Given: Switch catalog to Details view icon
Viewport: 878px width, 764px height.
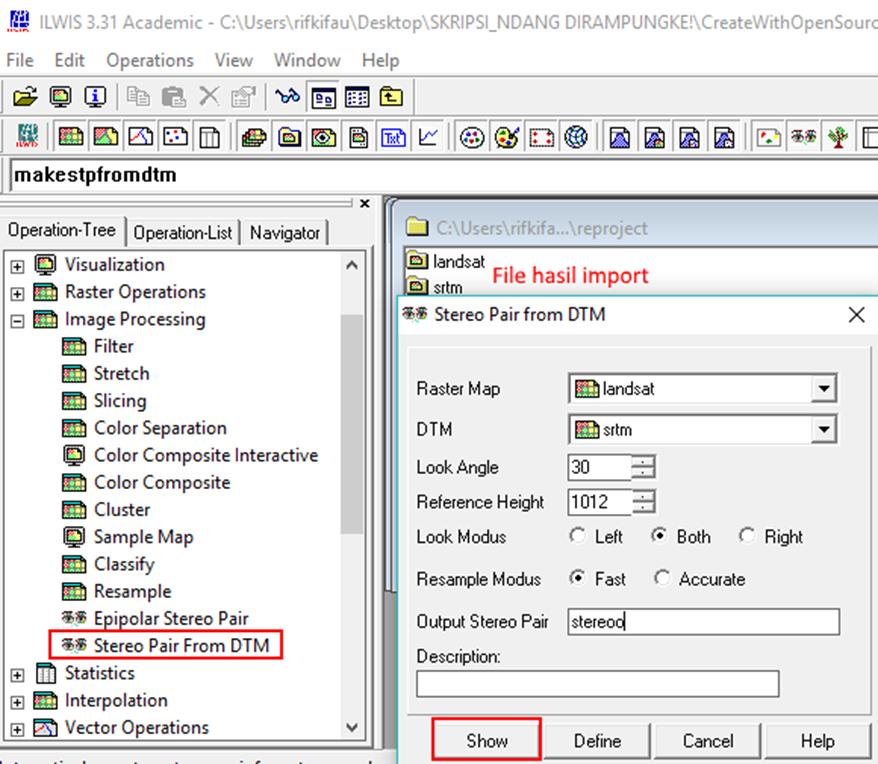Looking at the screenshot, I should pos(357,97).
